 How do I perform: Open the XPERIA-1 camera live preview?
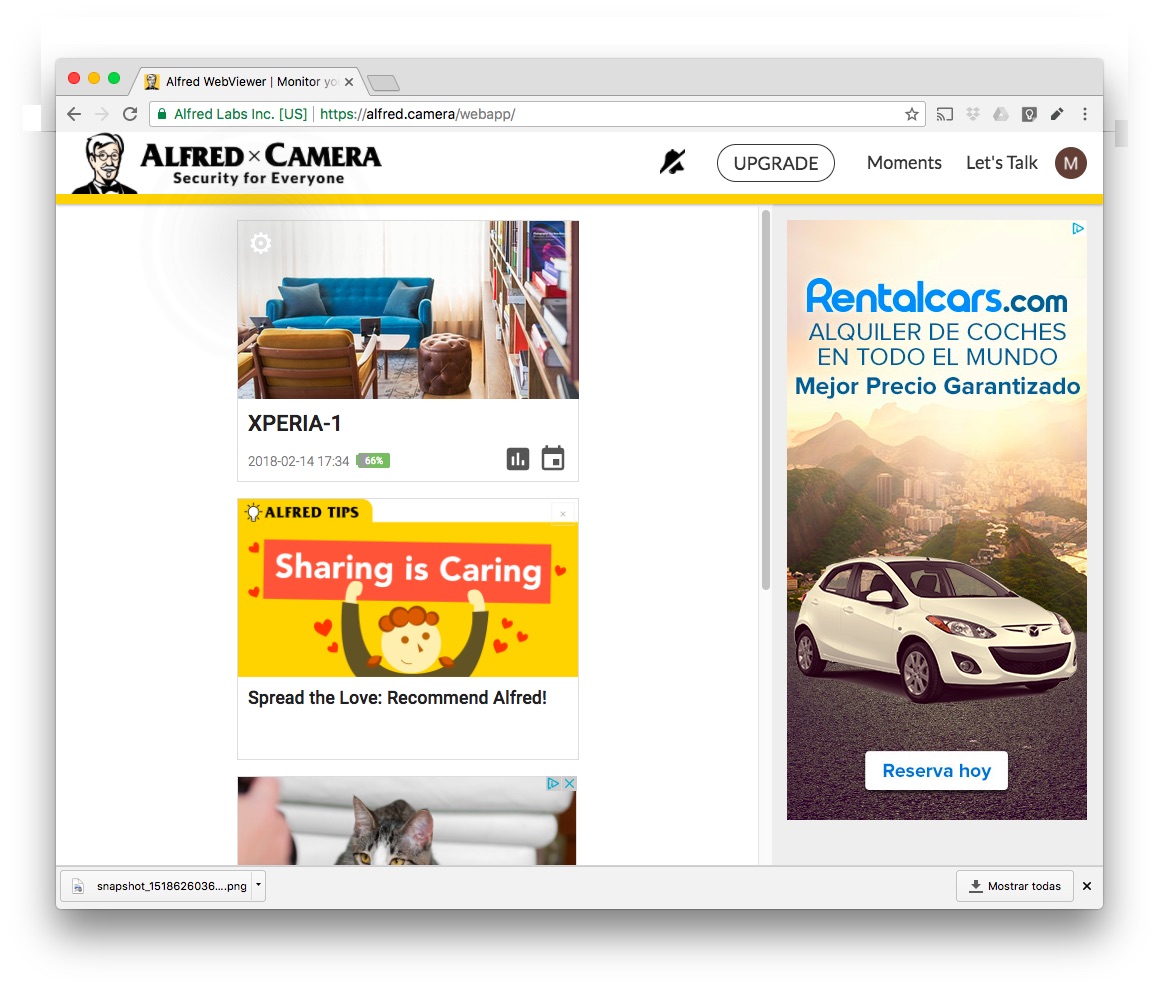408,310
